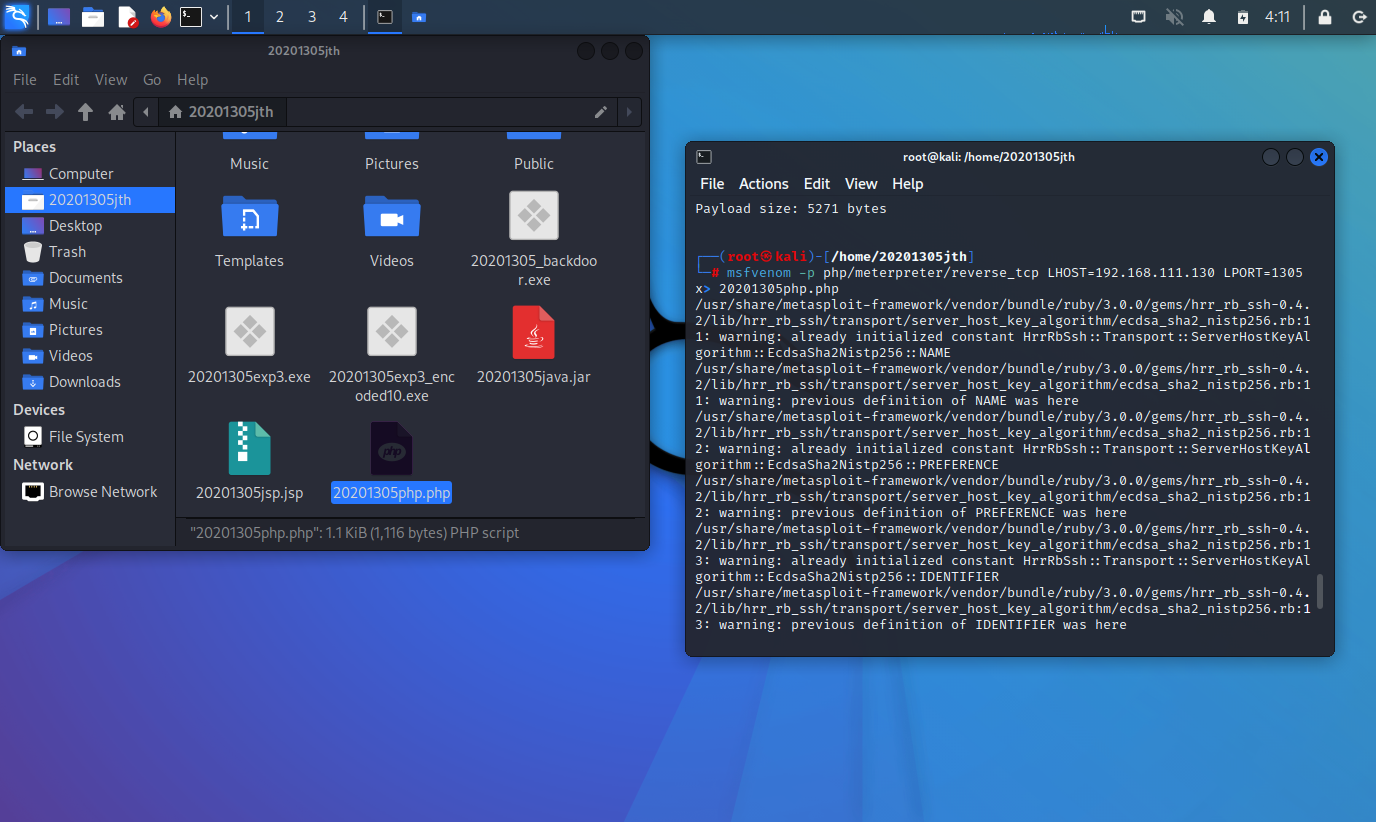Click the Public folder label
The image size is (1376, 822).
tap(534, 164)
